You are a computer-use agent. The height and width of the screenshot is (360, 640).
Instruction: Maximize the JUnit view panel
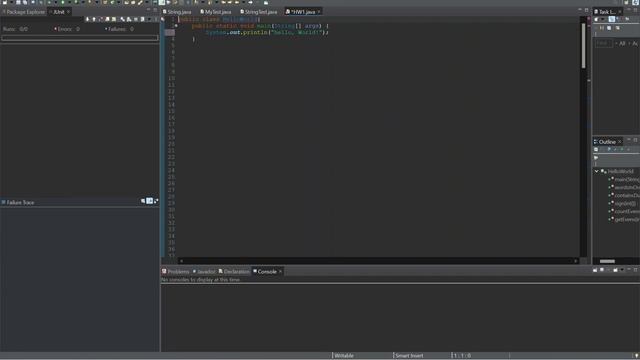(x=155, y=10)
